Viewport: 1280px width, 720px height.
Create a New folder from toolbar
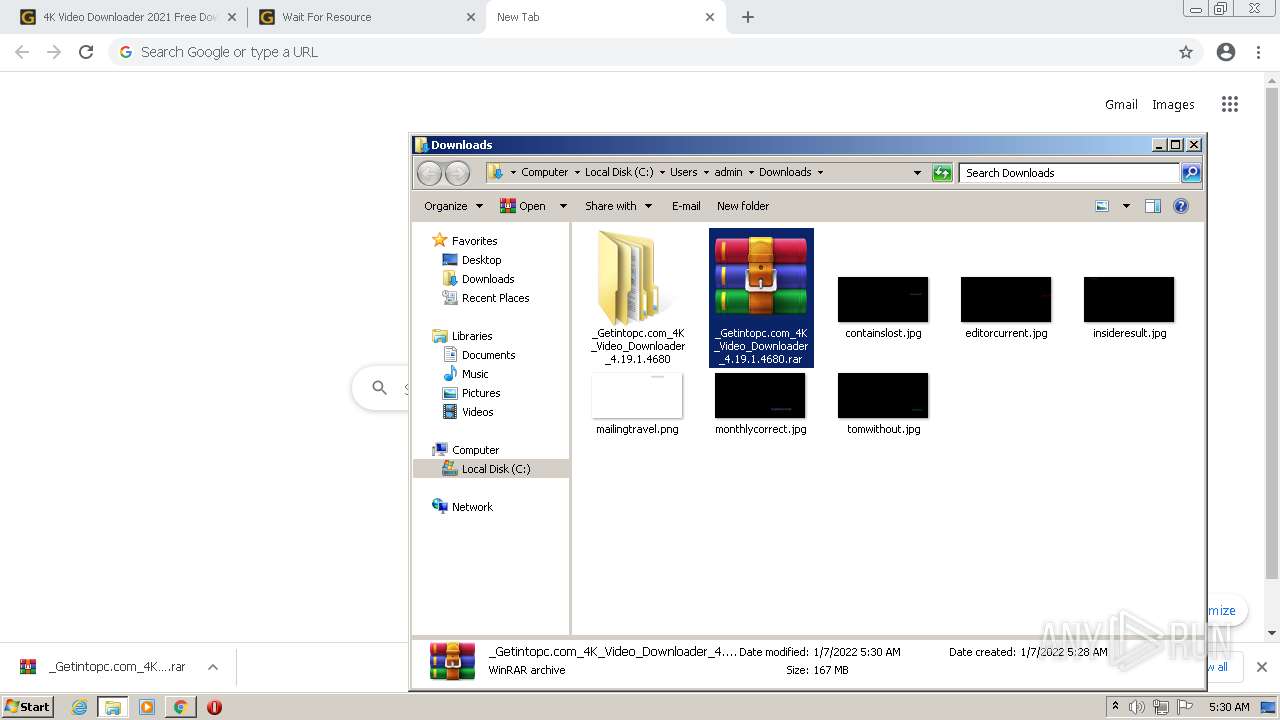pos(743,206)
